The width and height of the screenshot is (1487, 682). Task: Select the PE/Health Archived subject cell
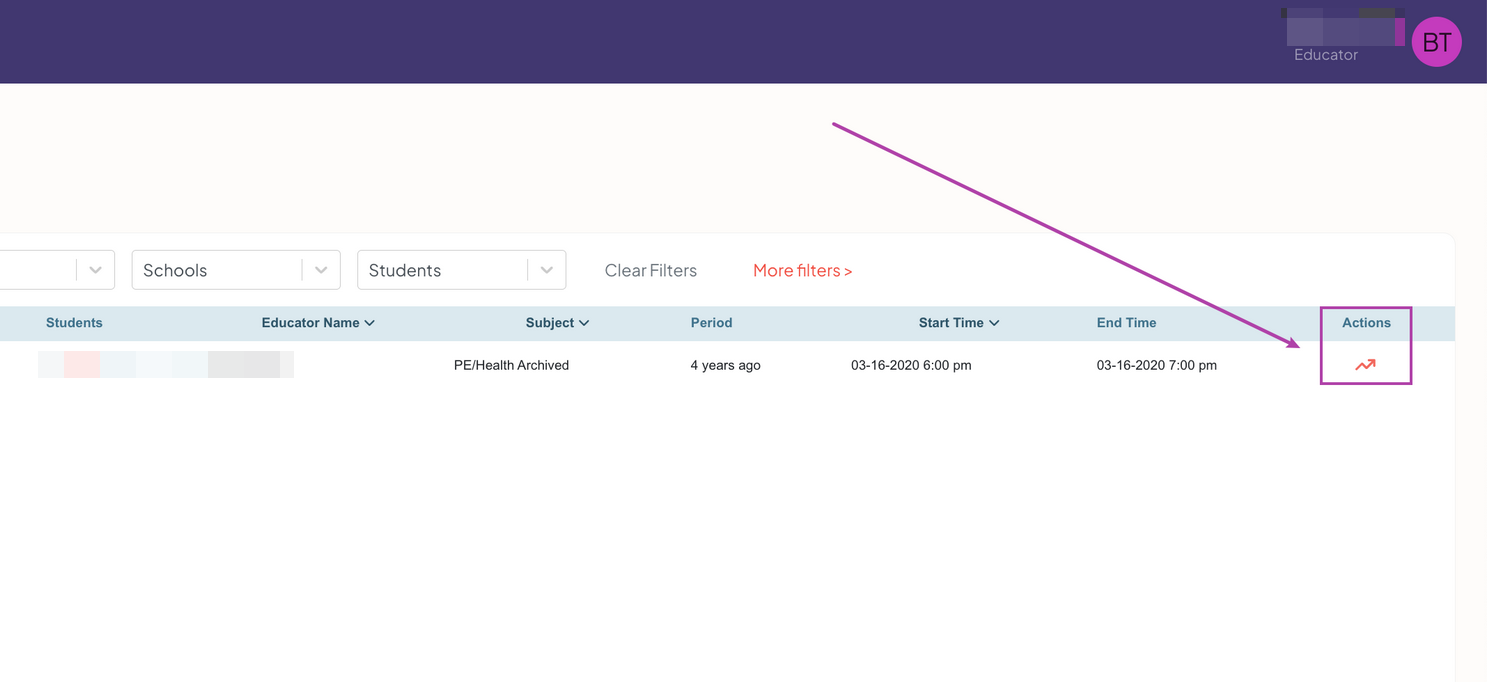tap(511, 365)
